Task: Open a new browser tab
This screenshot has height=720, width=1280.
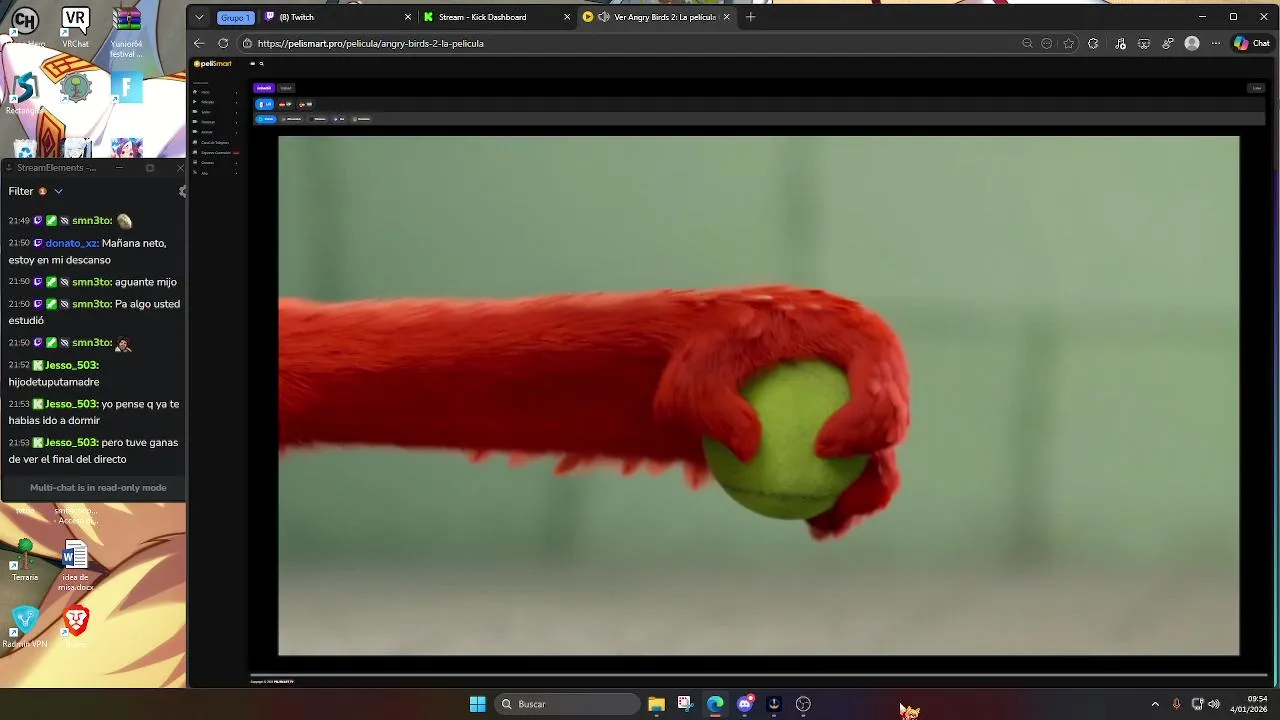Action: click(x=750, y=17)
